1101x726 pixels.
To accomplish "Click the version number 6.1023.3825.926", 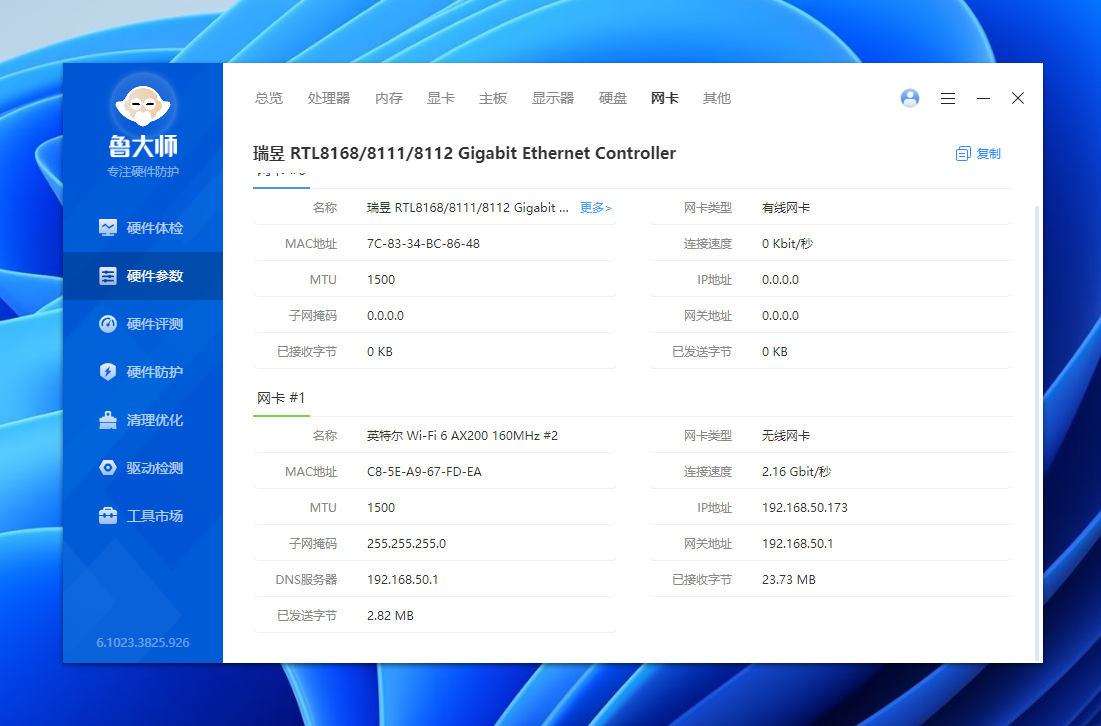I will point(143,642).
